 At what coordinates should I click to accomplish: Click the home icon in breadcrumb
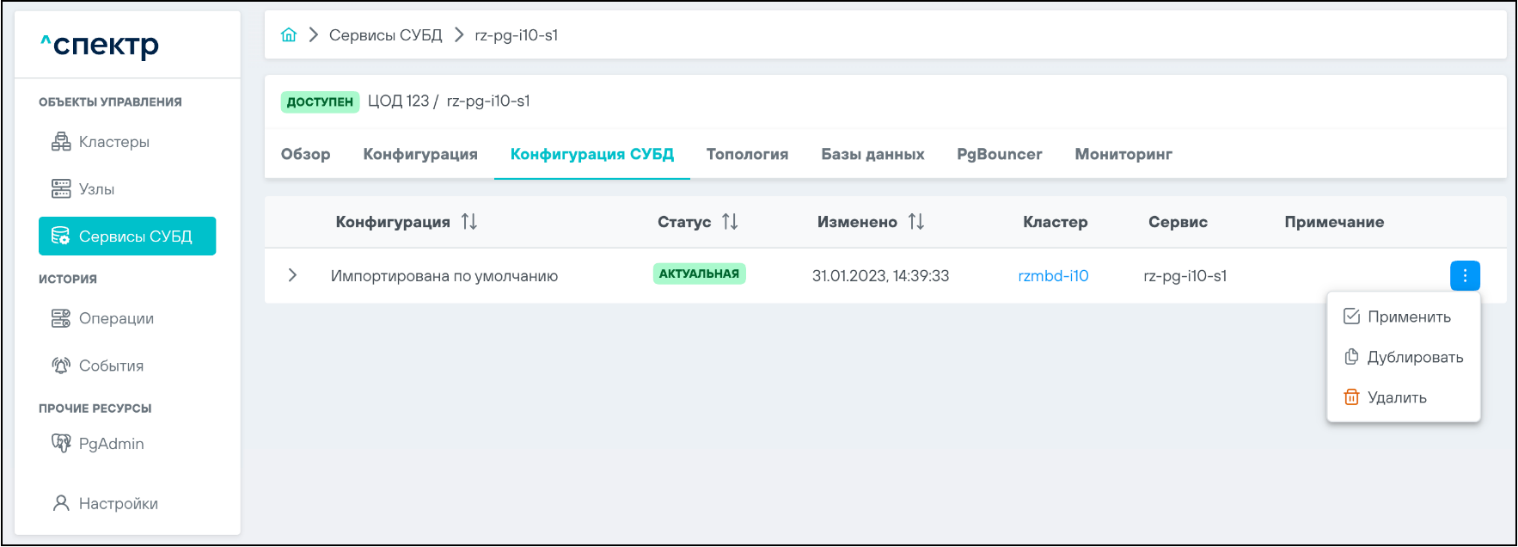(x=289, y=35)
